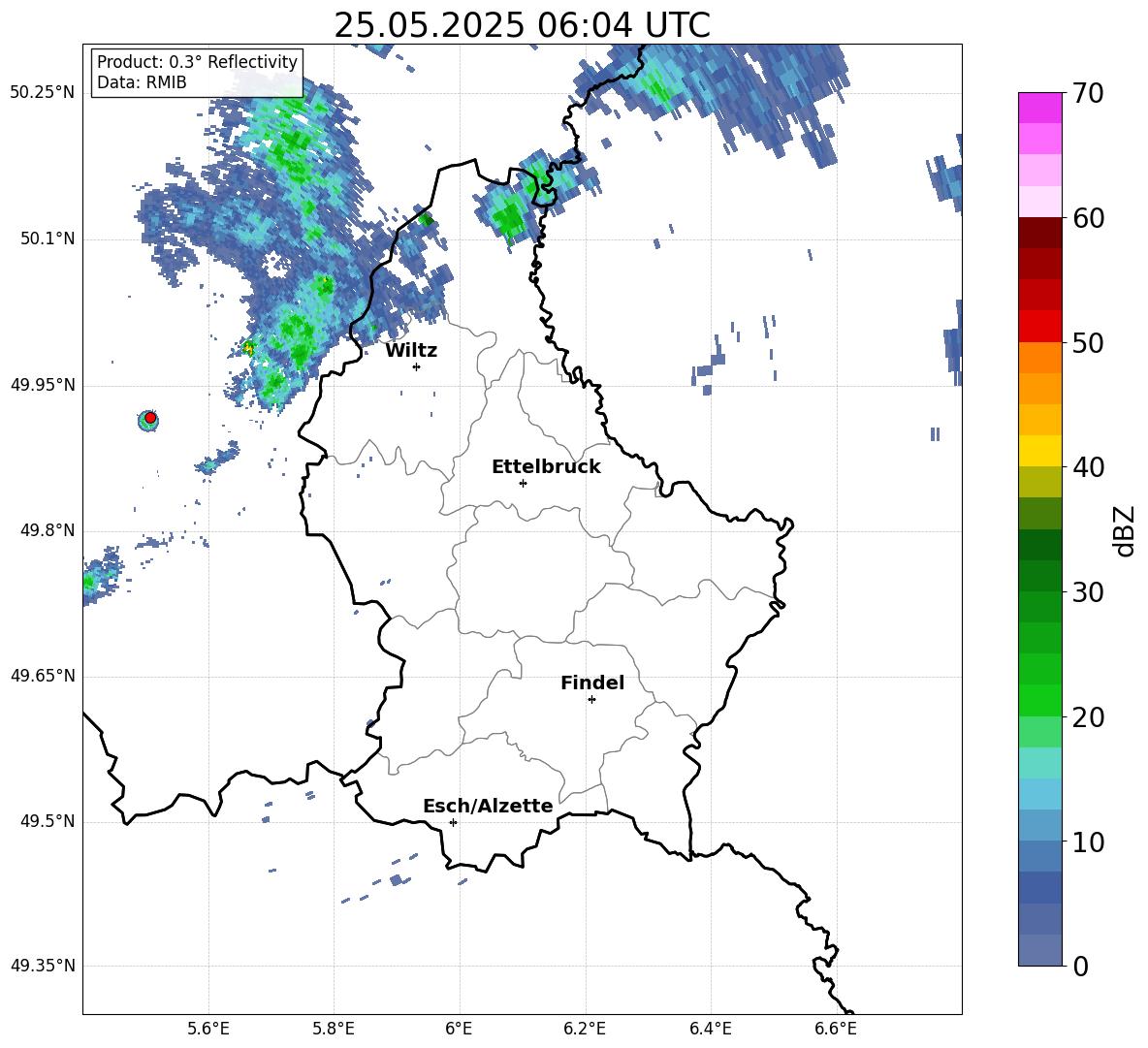
Task: Click the colorbar label "70"
Action: point(1087,94)
